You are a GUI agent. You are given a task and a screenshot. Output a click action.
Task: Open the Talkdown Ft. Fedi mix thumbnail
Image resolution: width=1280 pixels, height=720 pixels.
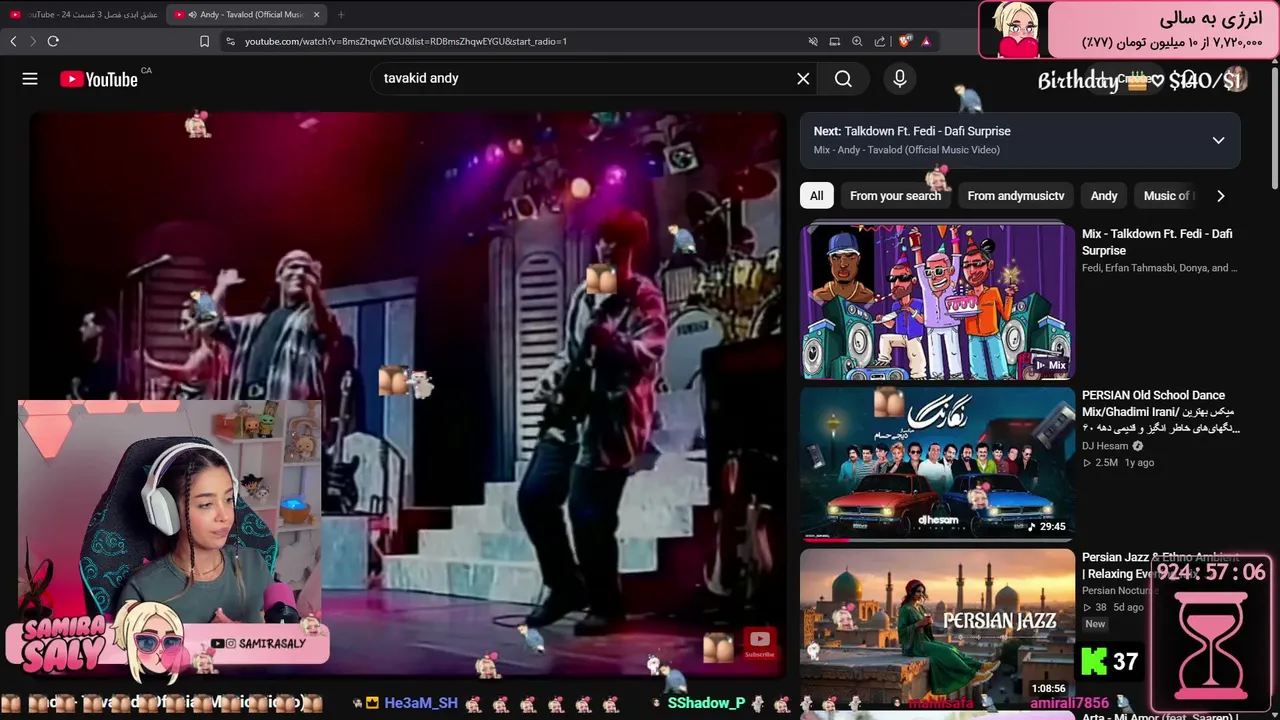click(x=937, y=302)
